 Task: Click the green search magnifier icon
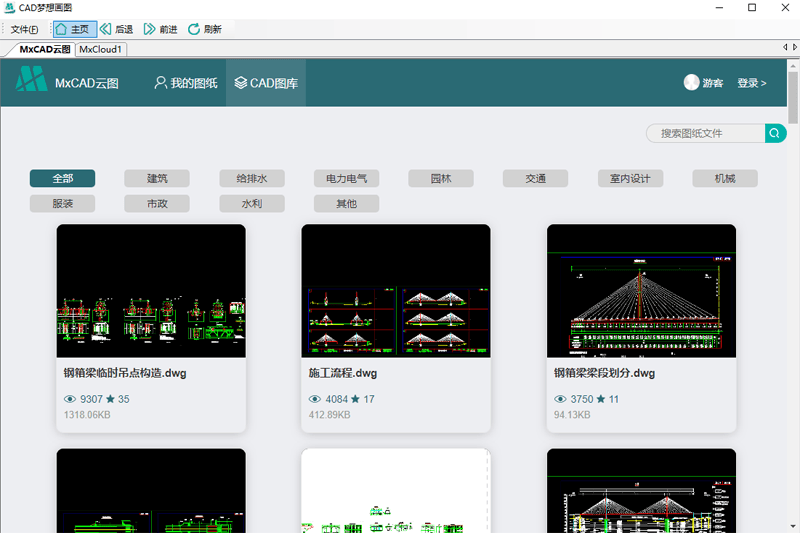click(x=774, y=133)
